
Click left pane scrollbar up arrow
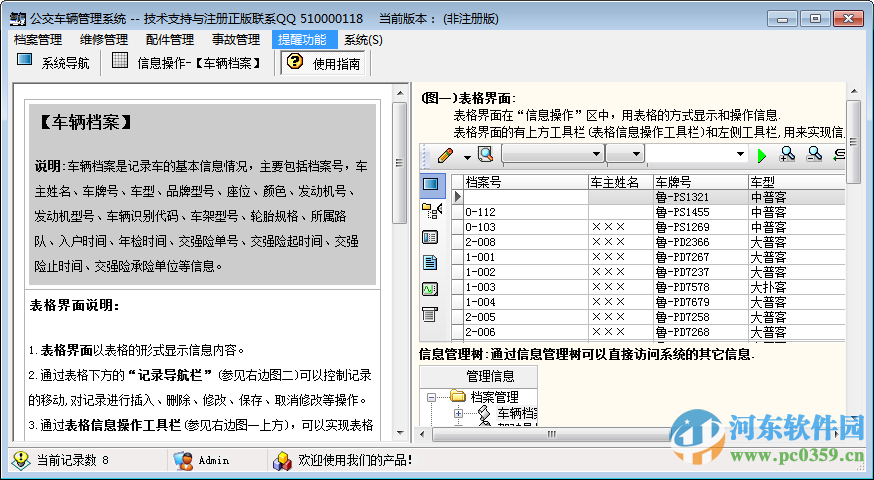(400, 93)
